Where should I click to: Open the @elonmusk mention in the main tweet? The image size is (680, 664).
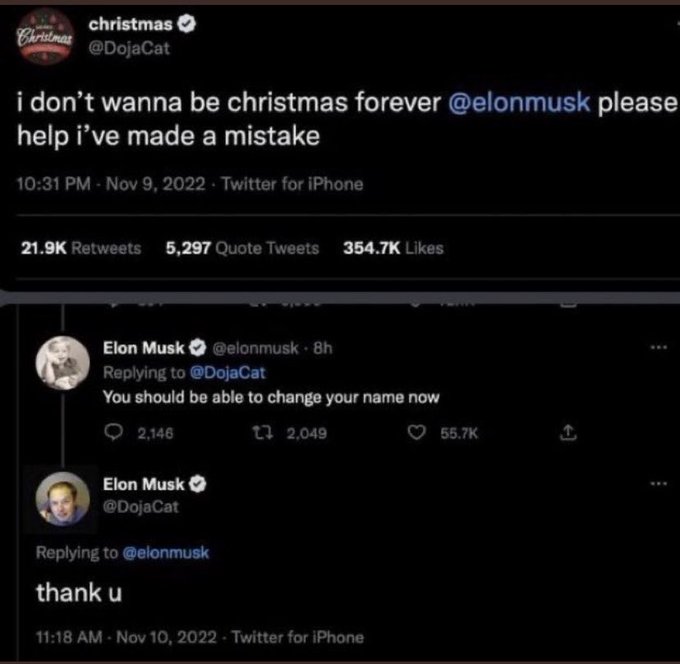519,103
